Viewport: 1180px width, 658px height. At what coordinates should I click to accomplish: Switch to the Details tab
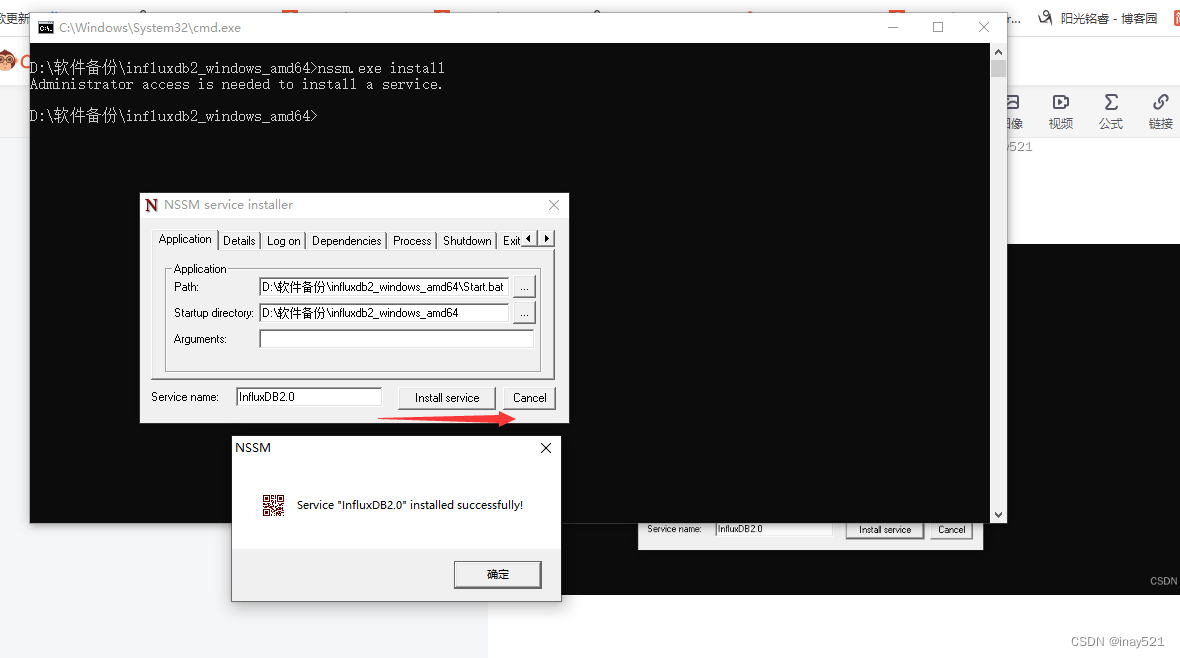click(239, 240)
